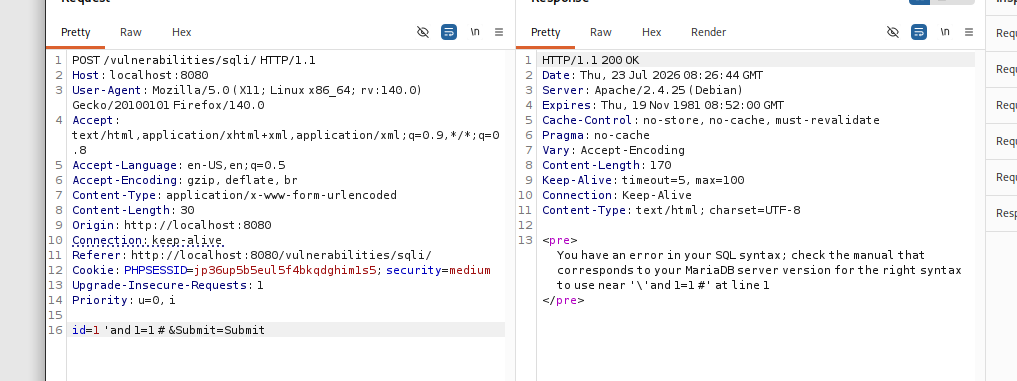The image size is (1017, 381).
Task: Click response line number 13 in gutter
Action: [x=526, y=240]
